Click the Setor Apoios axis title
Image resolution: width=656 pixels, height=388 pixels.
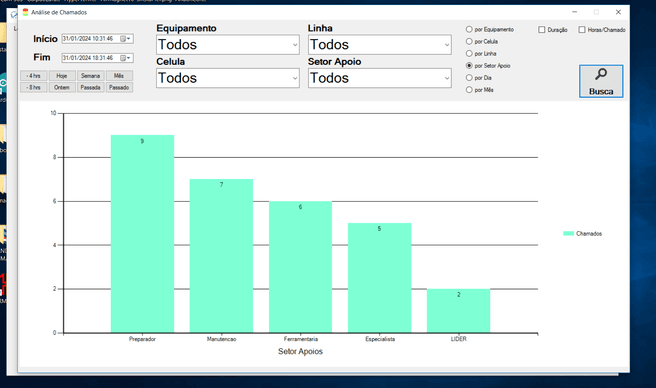tap(300, 352)
